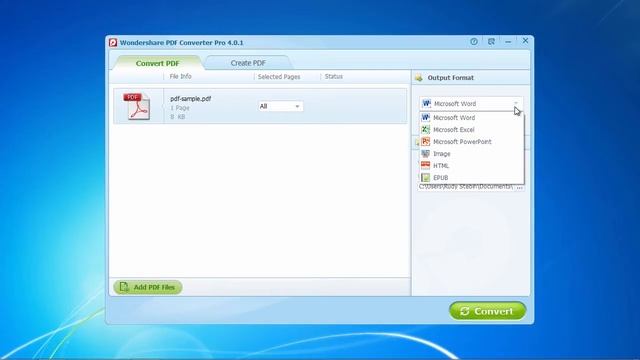Click the Add PDF Files button
This screenshot has height=360, width=640.
(x=148, y=287)
